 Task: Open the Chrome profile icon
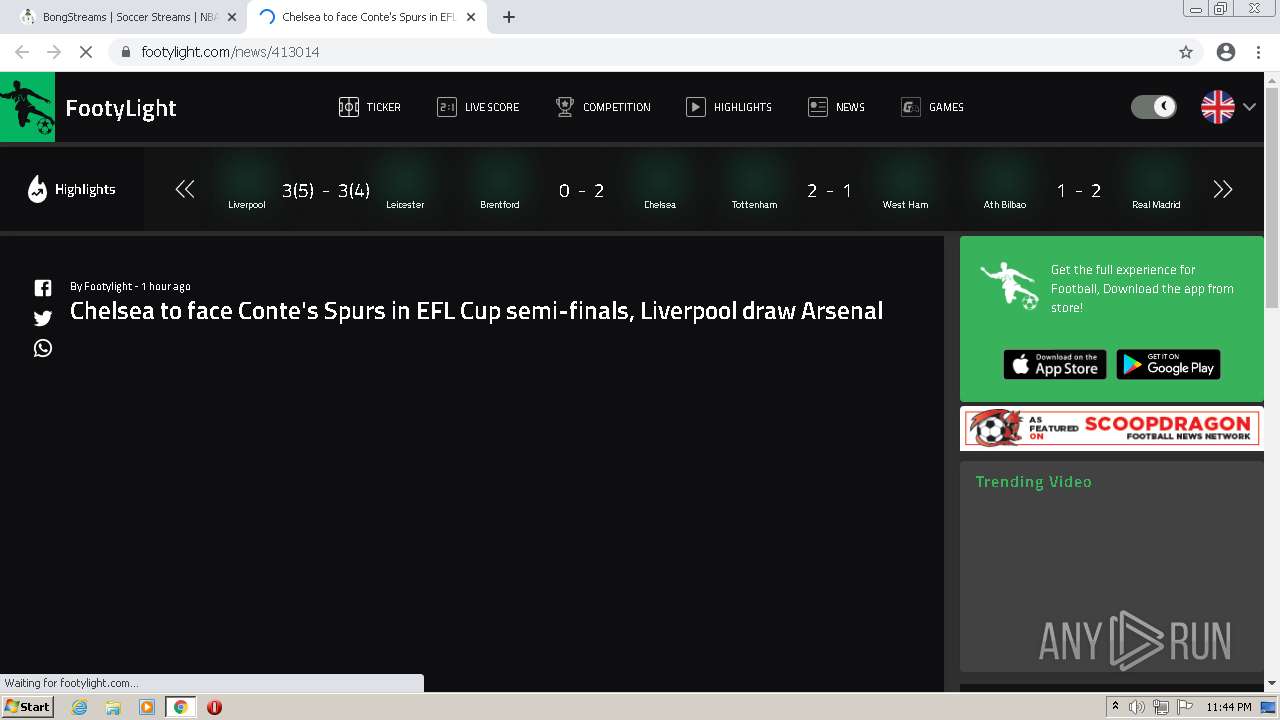pos(1226,52)
